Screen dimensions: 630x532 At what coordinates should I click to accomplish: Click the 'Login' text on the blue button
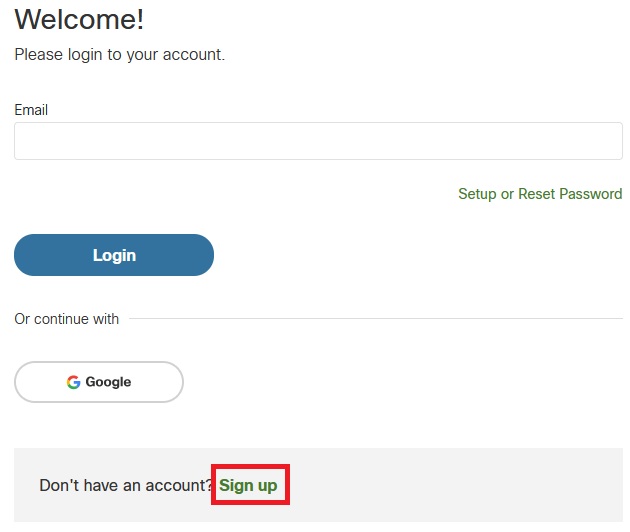click(114, 255)
